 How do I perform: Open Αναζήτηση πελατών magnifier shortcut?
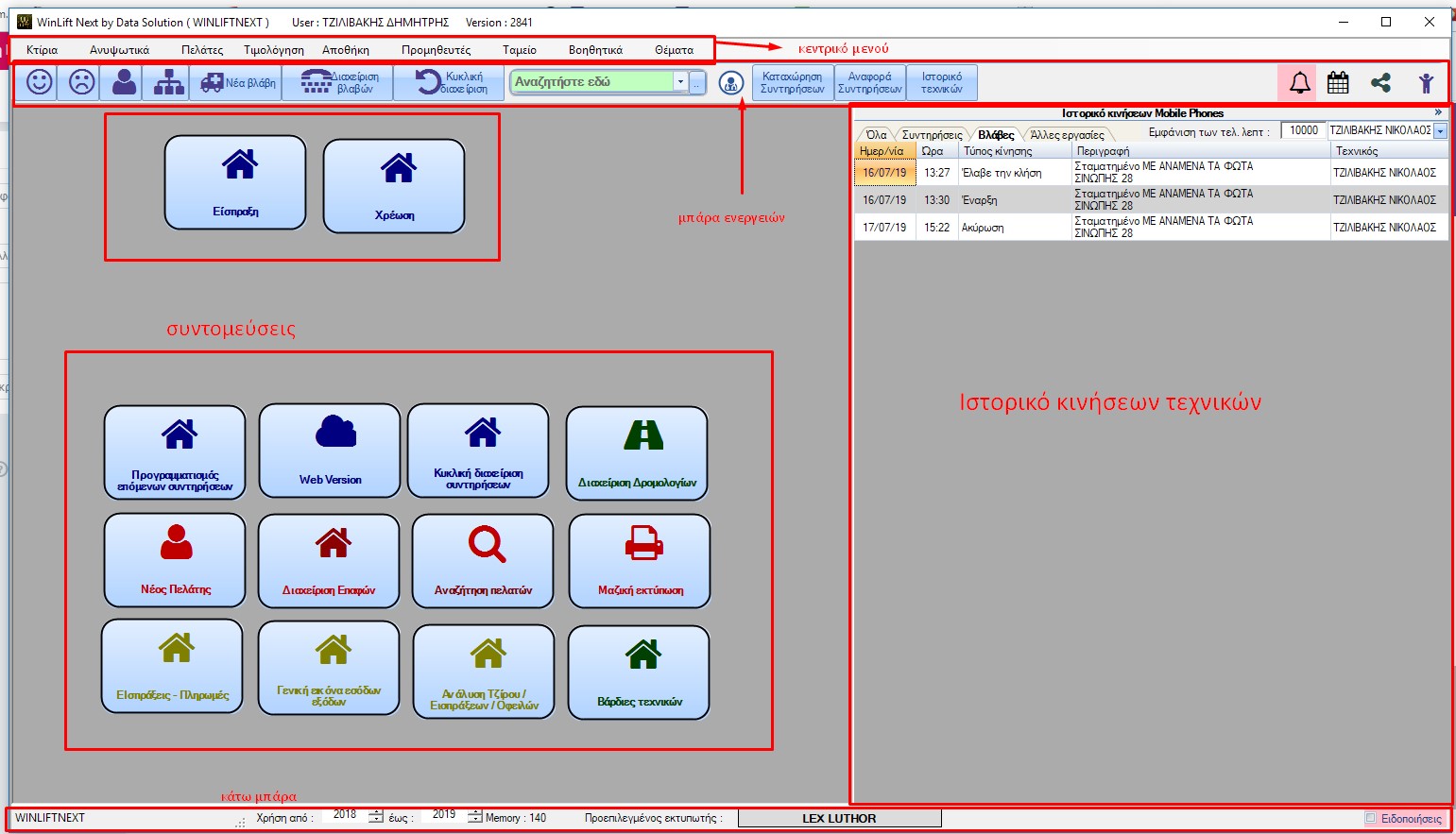click(x=483, y=561)
